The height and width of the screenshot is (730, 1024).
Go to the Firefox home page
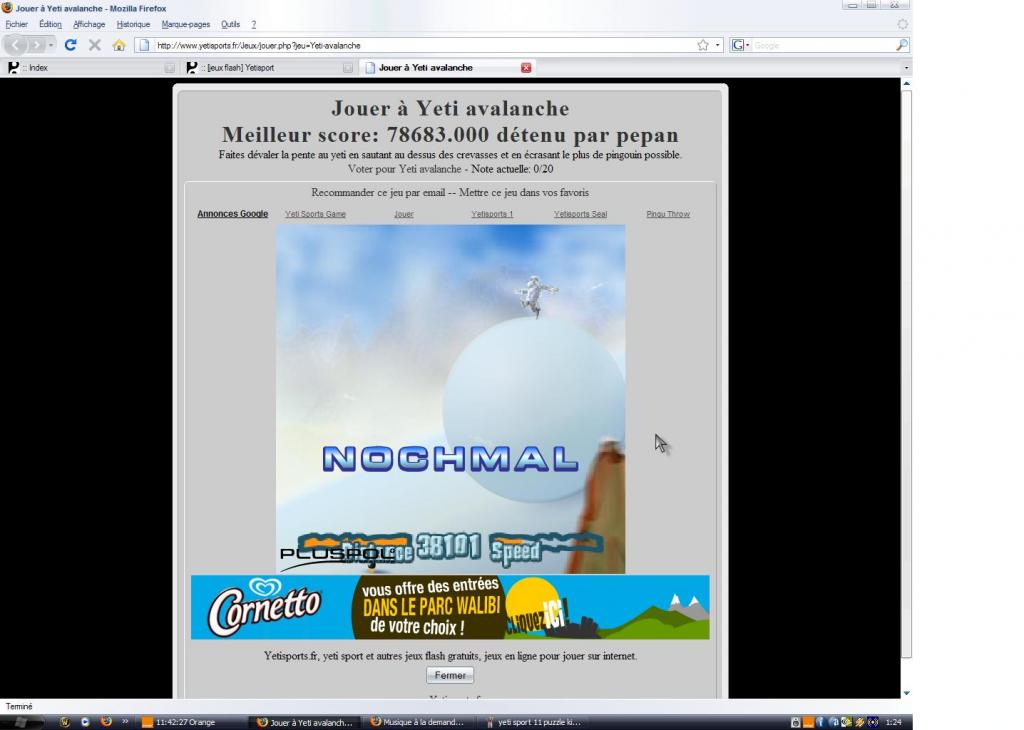[x=119, y=45]
